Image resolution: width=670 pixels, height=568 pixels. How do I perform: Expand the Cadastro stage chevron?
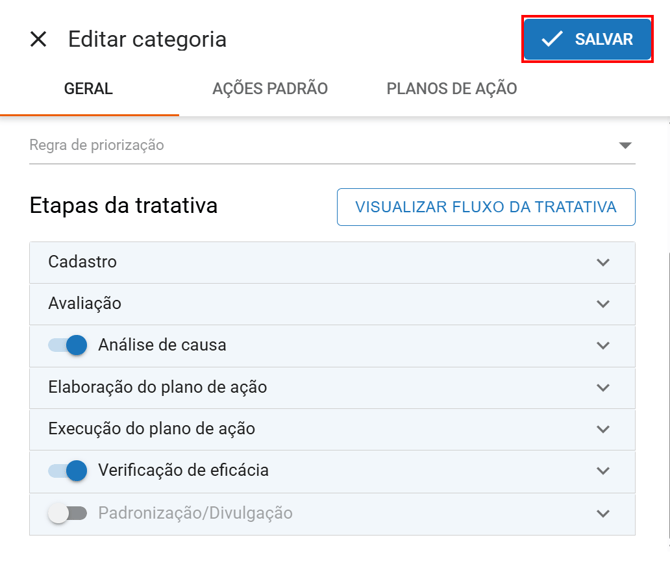coord(603,262)
